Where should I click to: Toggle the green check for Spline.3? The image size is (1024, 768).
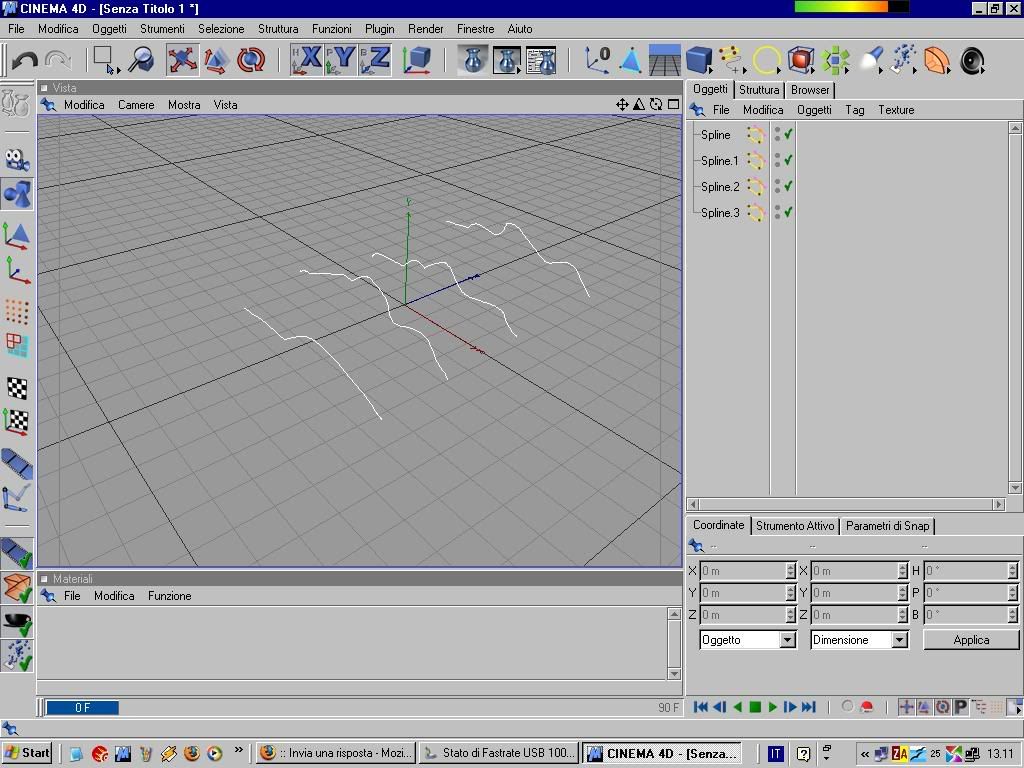coord(789,212)
